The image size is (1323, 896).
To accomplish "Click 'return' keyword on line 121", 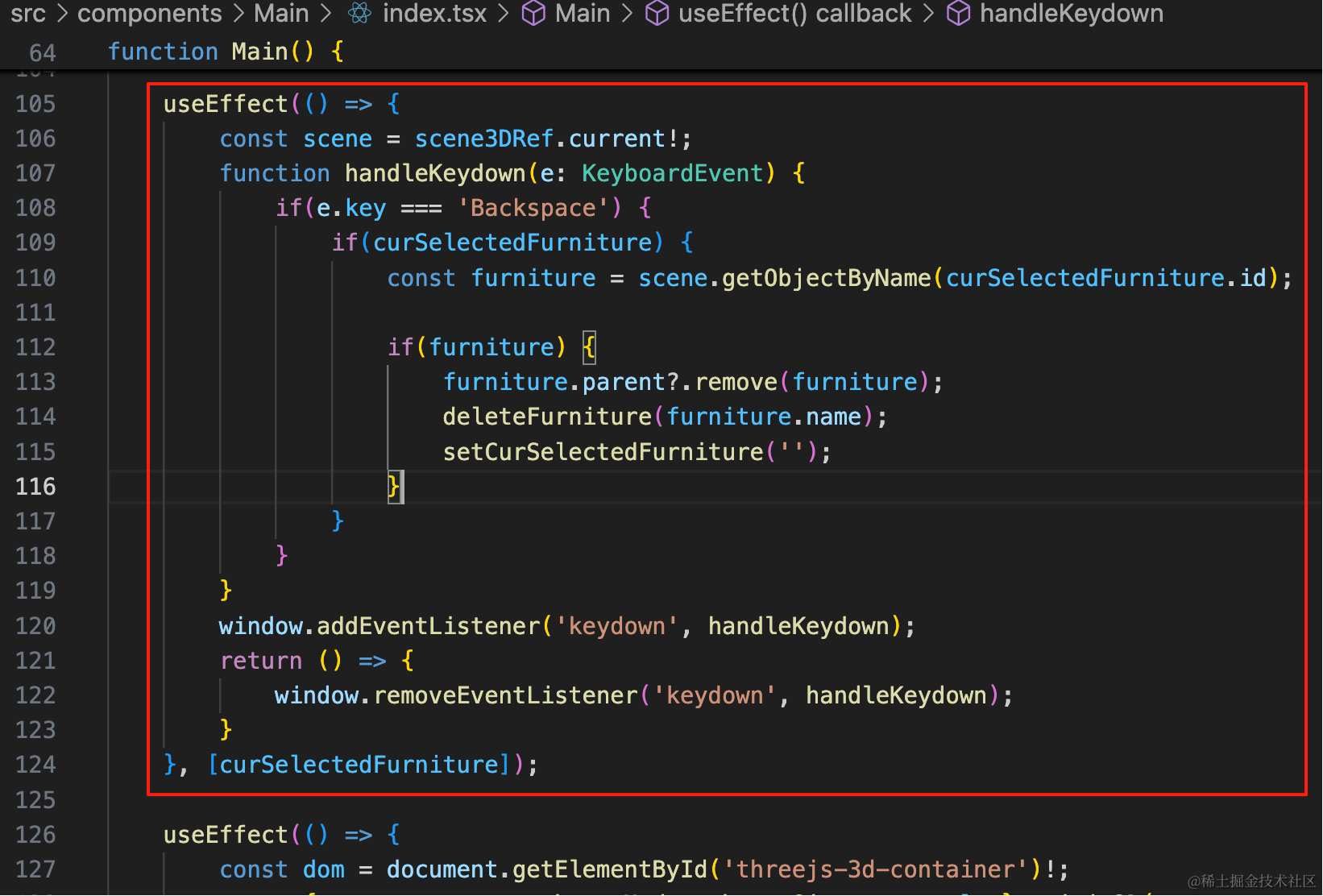I will point(261,661).
